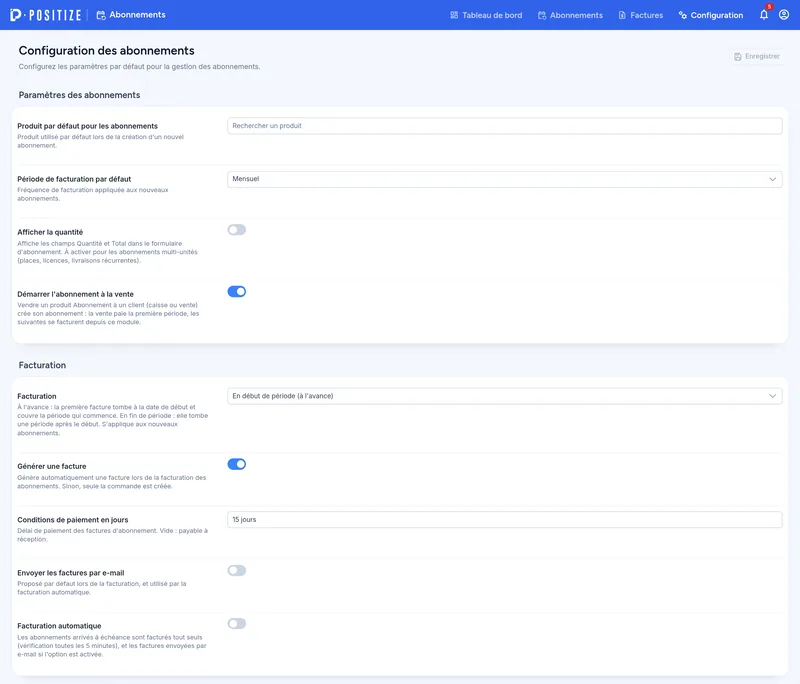This screenshot has height=684, width=800.
Task: Open the Factures menu item
Action: (x=641, y=15)
